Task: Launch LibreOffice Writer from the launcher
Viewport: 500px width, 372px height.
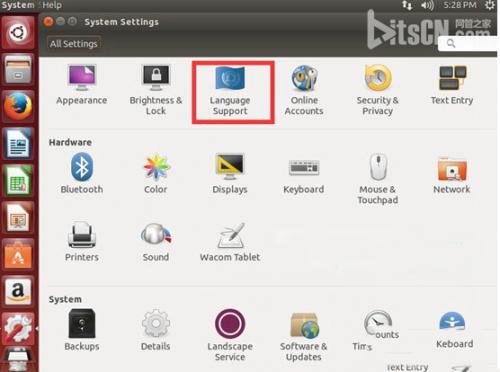Action: [18, 143]
